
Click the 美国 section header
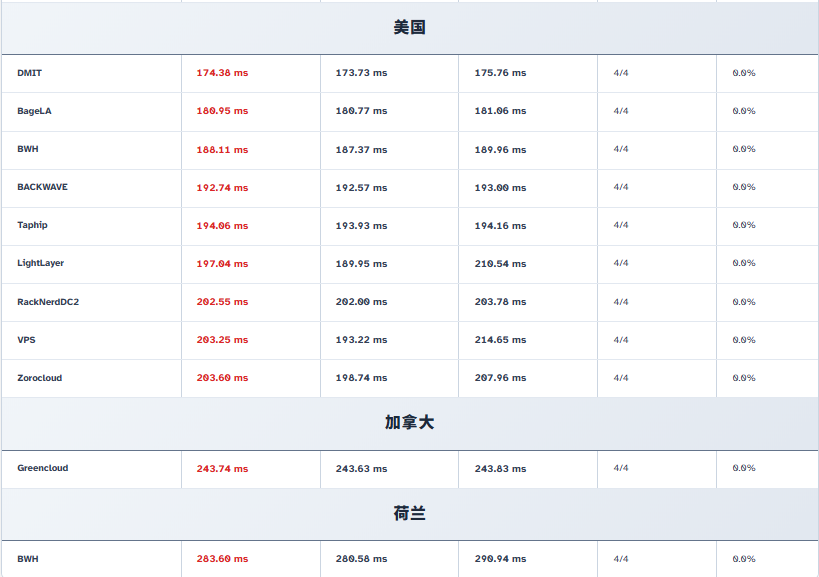[409, 28]
